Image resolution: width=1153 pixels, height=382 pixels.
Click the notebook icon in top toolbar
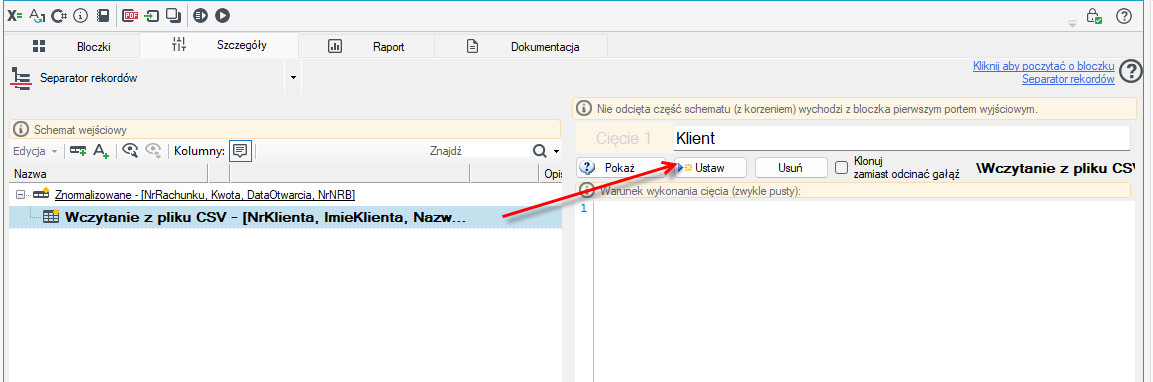[x=104, y=15]
